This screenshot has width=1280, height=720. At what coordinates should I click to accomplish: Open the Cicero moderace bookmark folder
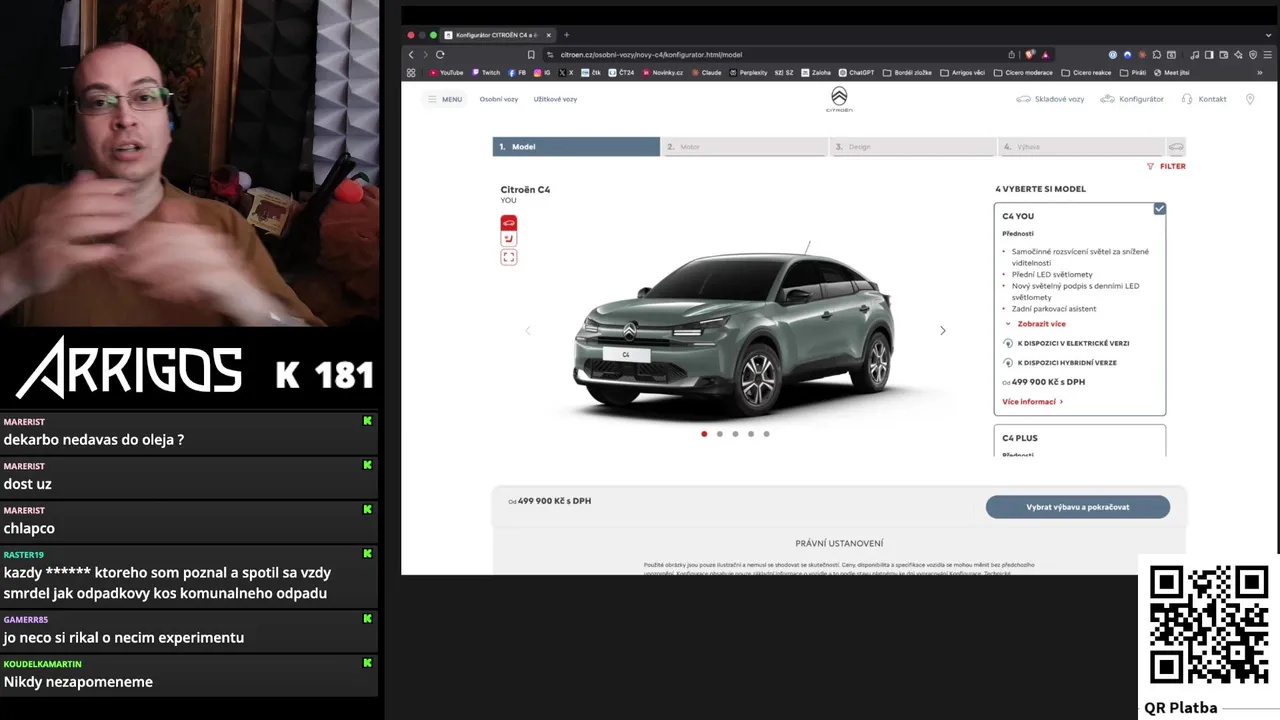1023,72
